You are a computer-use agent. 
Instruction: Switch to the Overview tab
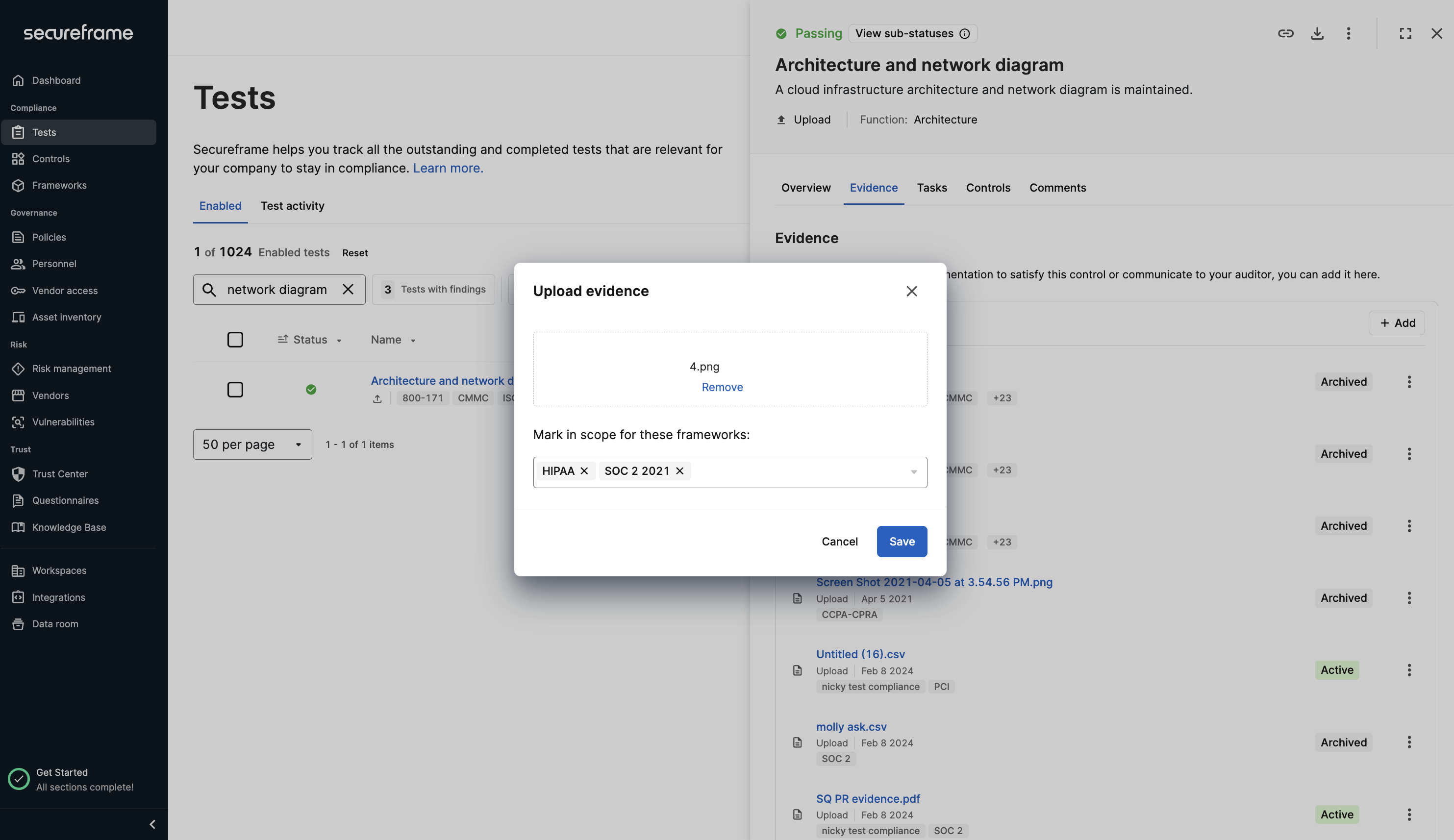click(x=805, y=188)
